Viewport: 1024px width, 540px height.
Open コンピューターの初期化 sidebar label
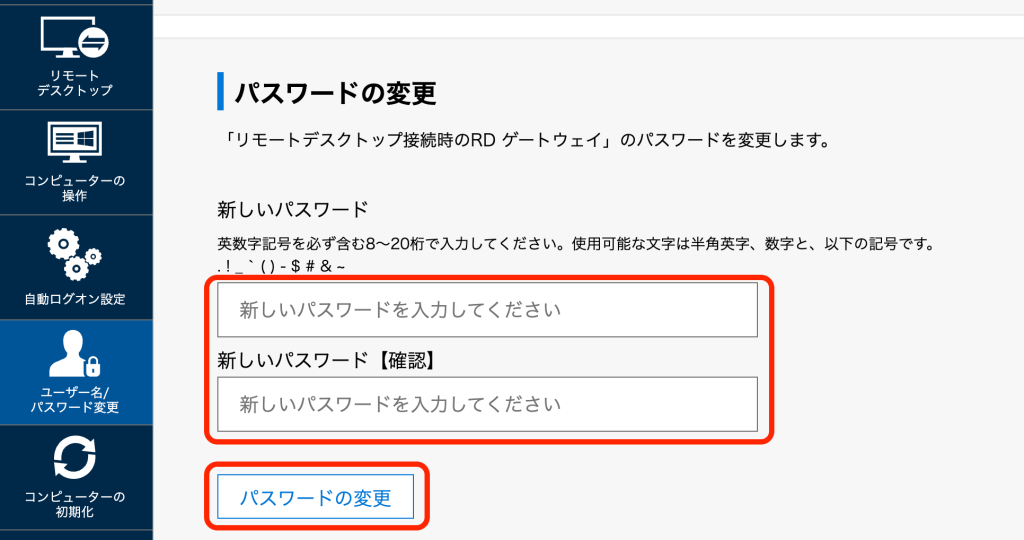pyautogui.click(x=75, y=504)
